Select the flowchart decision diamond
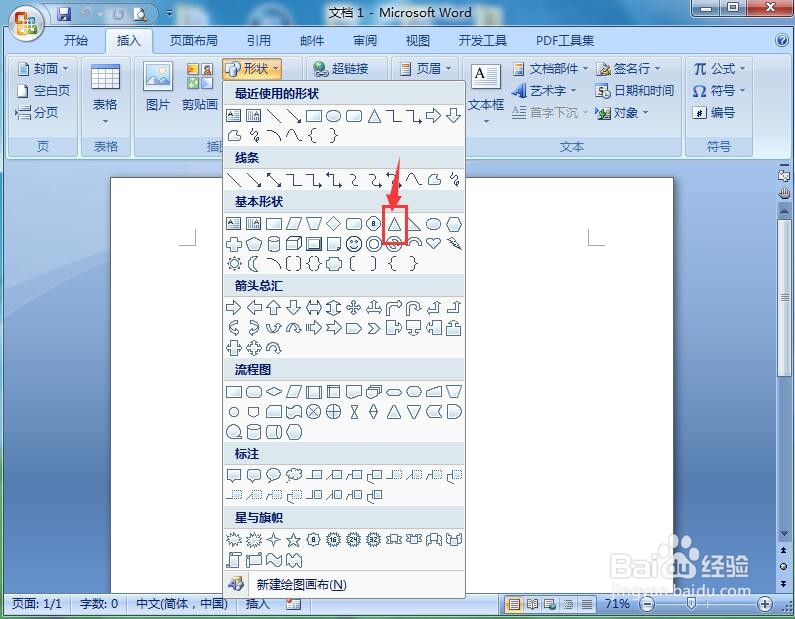The height and width of the screenshot is (619, 795). click(274, 391)
